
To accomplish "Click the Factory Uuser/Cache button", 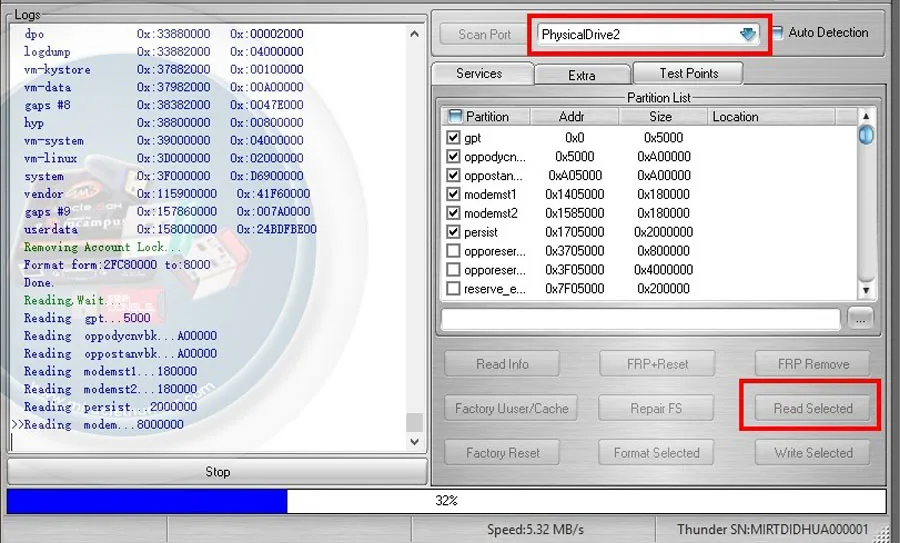I will click(x=511, y=408).
